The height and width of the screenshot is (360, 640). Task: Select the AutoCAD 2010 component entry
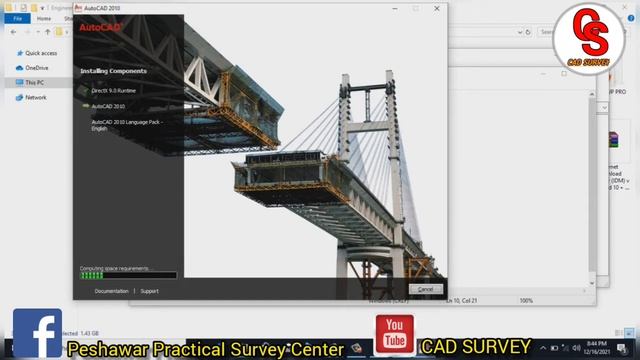click(108, 106)
